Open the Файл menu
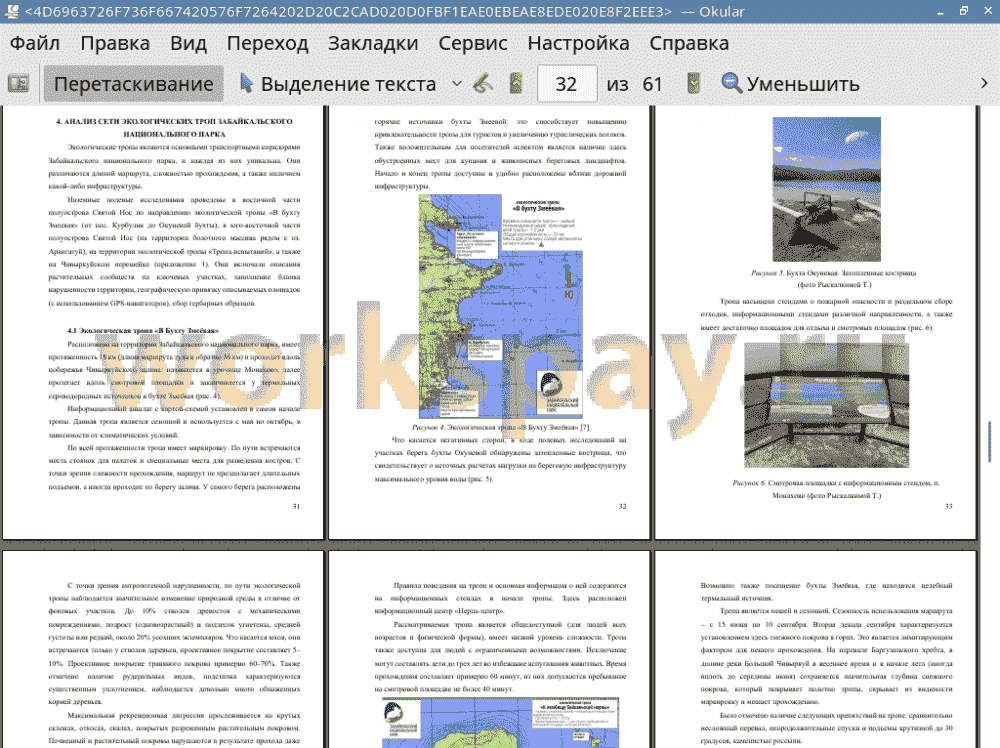Image resolution: width=1000 pixels, height=748 pixels. [35, 43]
